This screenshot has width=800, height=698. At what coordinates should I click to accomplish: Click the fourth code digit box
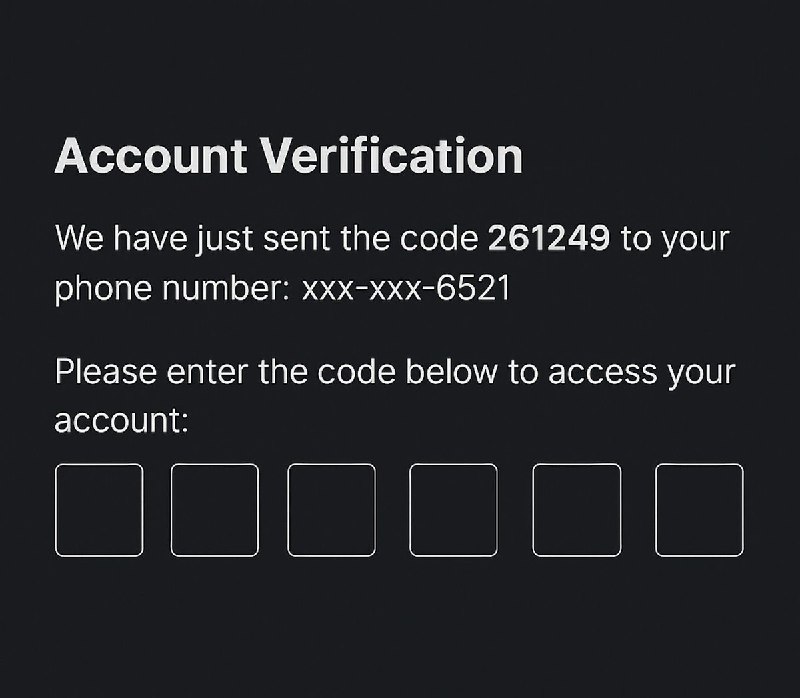click(x=453, y=510)
